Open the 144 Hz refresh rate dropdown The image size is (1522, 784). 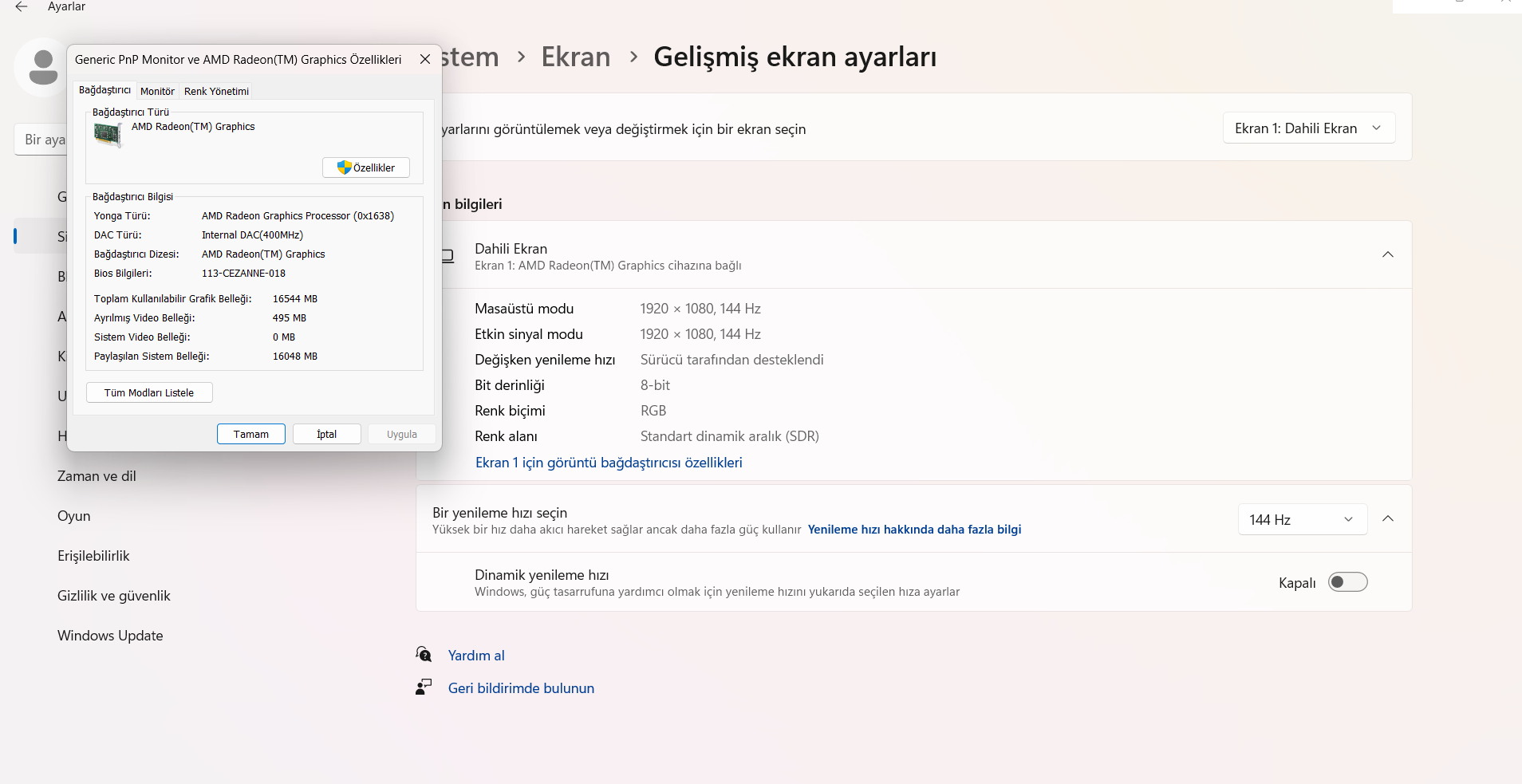point(1302,520)
